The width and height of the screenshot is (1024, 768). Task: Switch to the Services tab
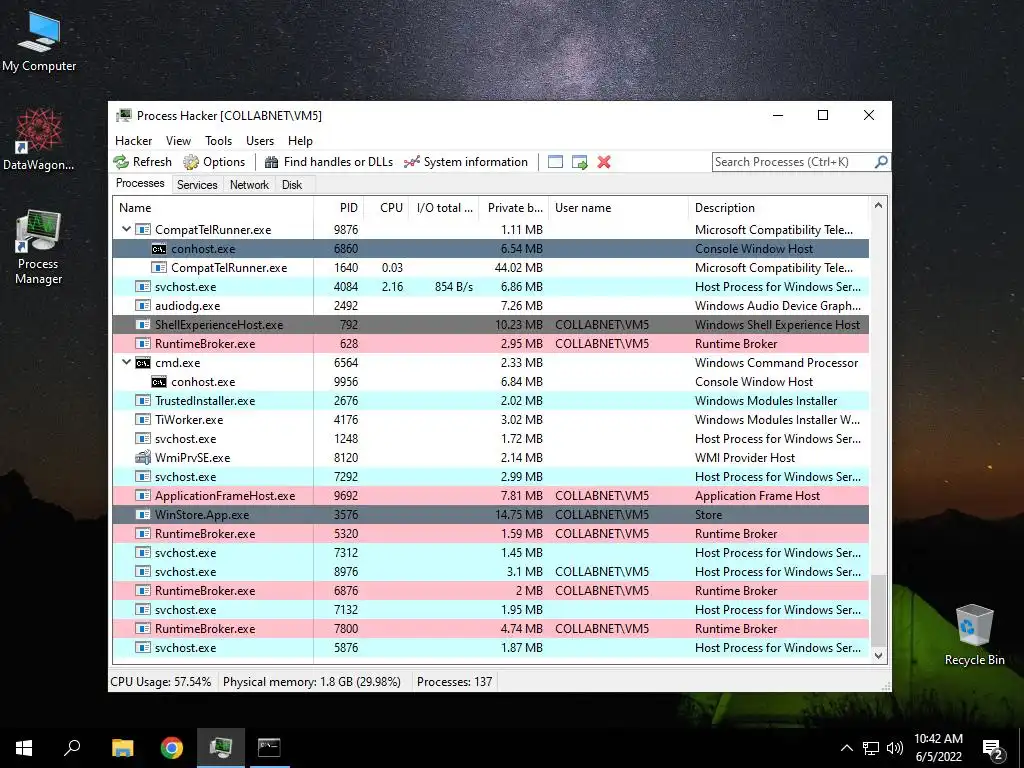(x=197, y=185)
